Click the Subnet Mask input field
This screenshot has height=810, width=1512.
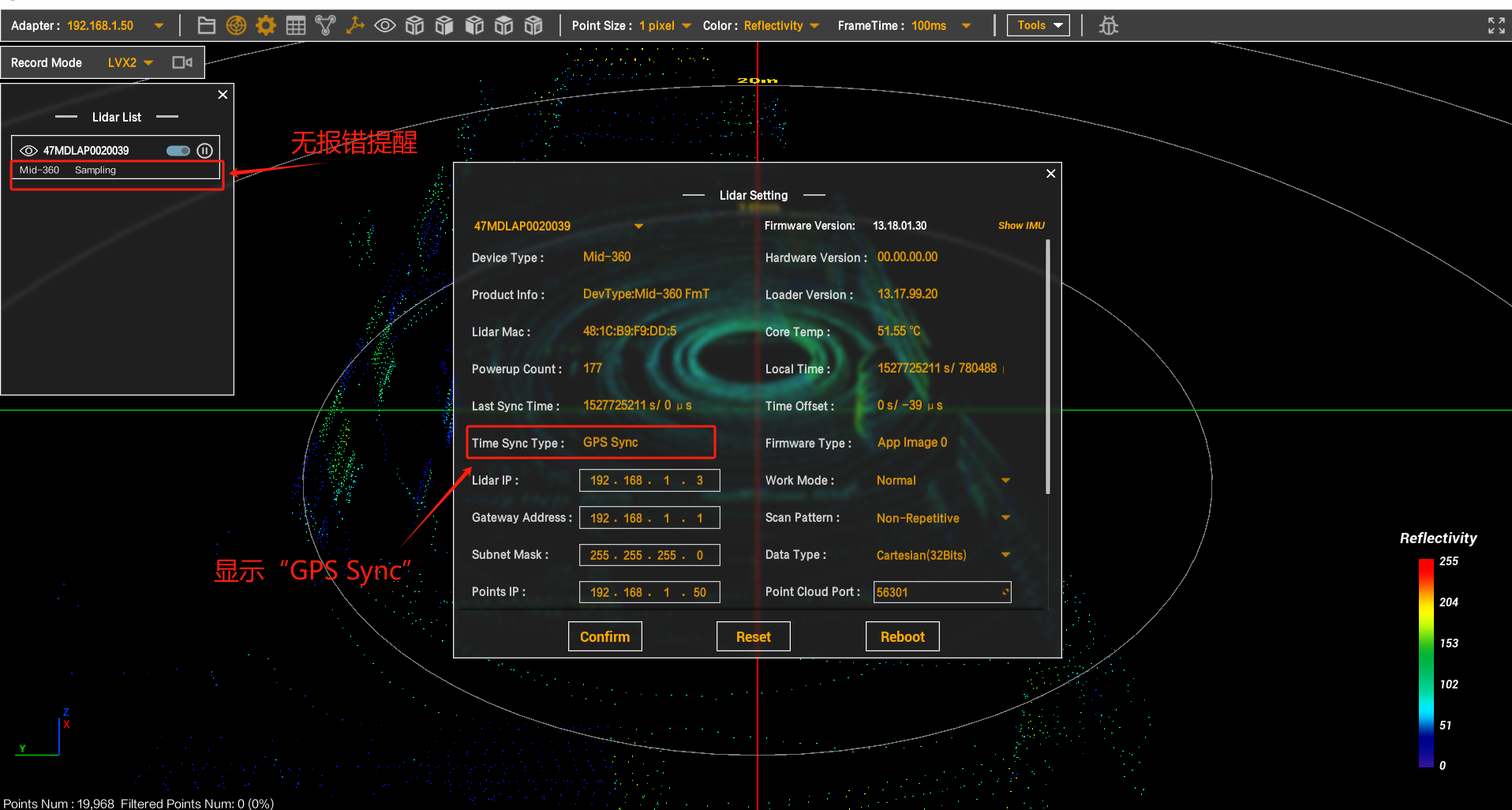pos(649,555)
